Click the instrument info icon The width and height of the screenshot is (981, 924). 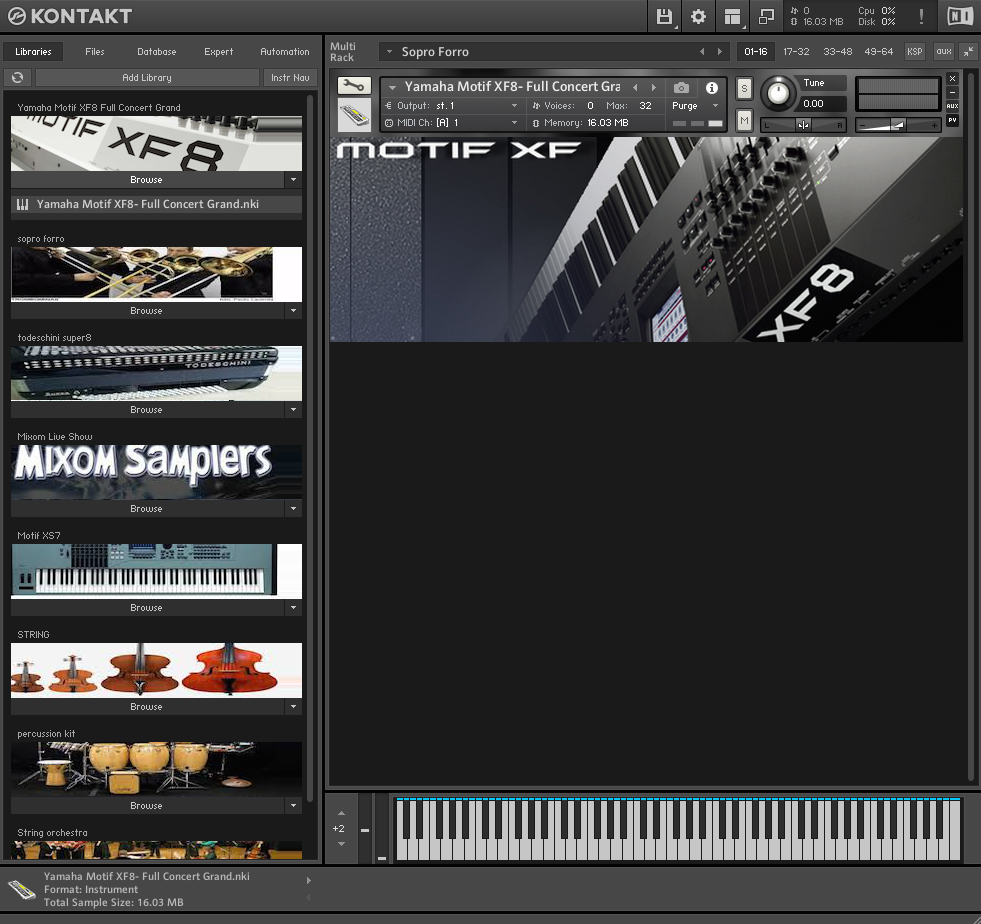coord(711,88)
